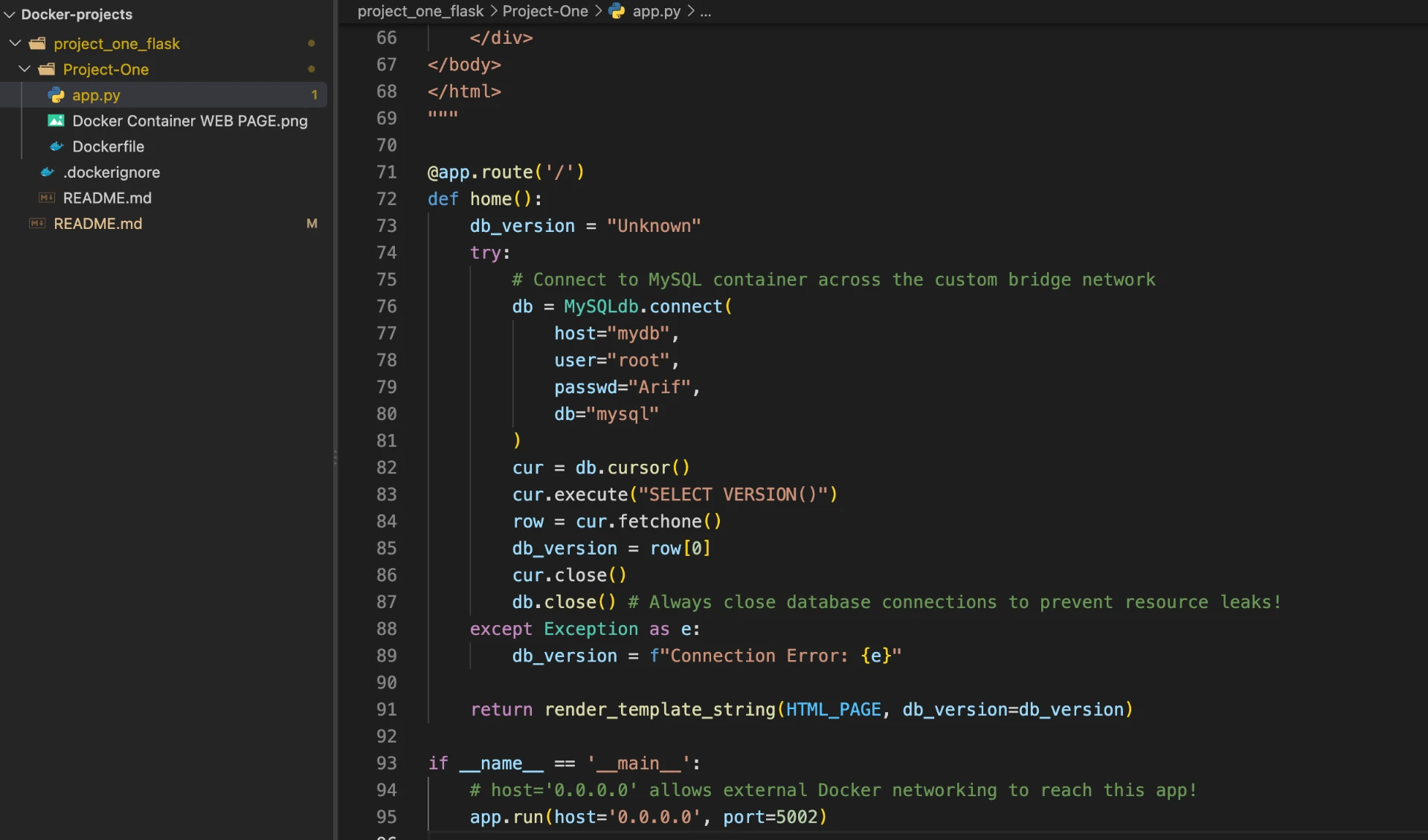
Task: Click cur.fetchone() on line 84
Action: (648, 522)
